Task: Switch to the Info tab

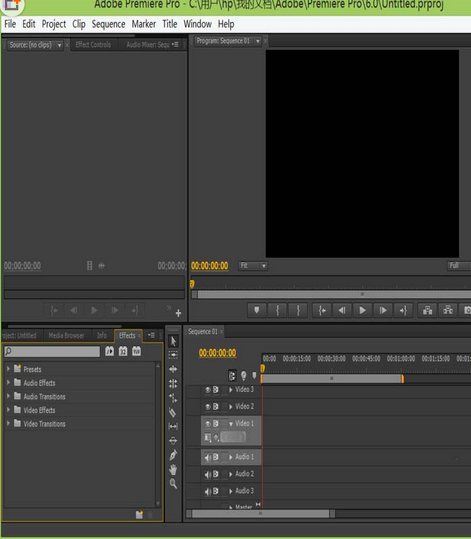Action: click(x=102, y=336)
